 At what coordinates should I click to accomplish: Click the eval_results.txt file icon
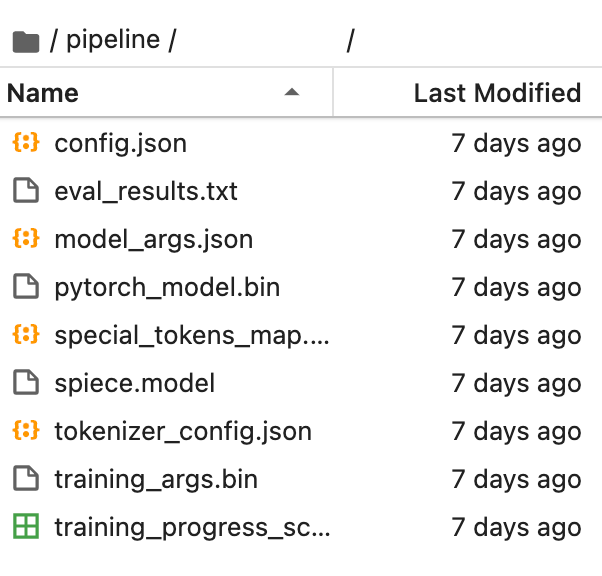(x=26, y=190)
